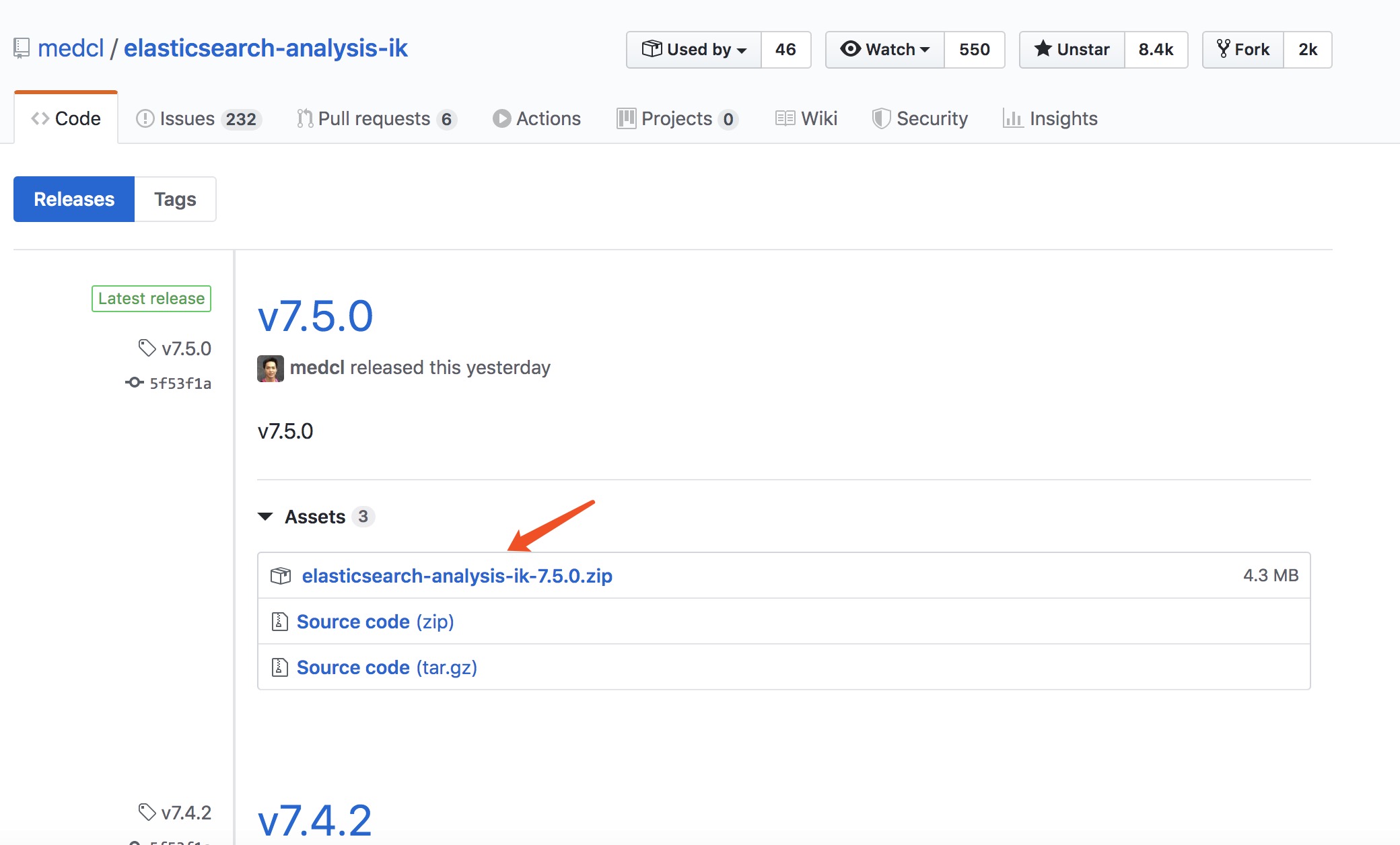The height and width of the screenshot is (845, 1400).
Task: Click medcl's avatar thumbnail
Action: tap(271, 368)
